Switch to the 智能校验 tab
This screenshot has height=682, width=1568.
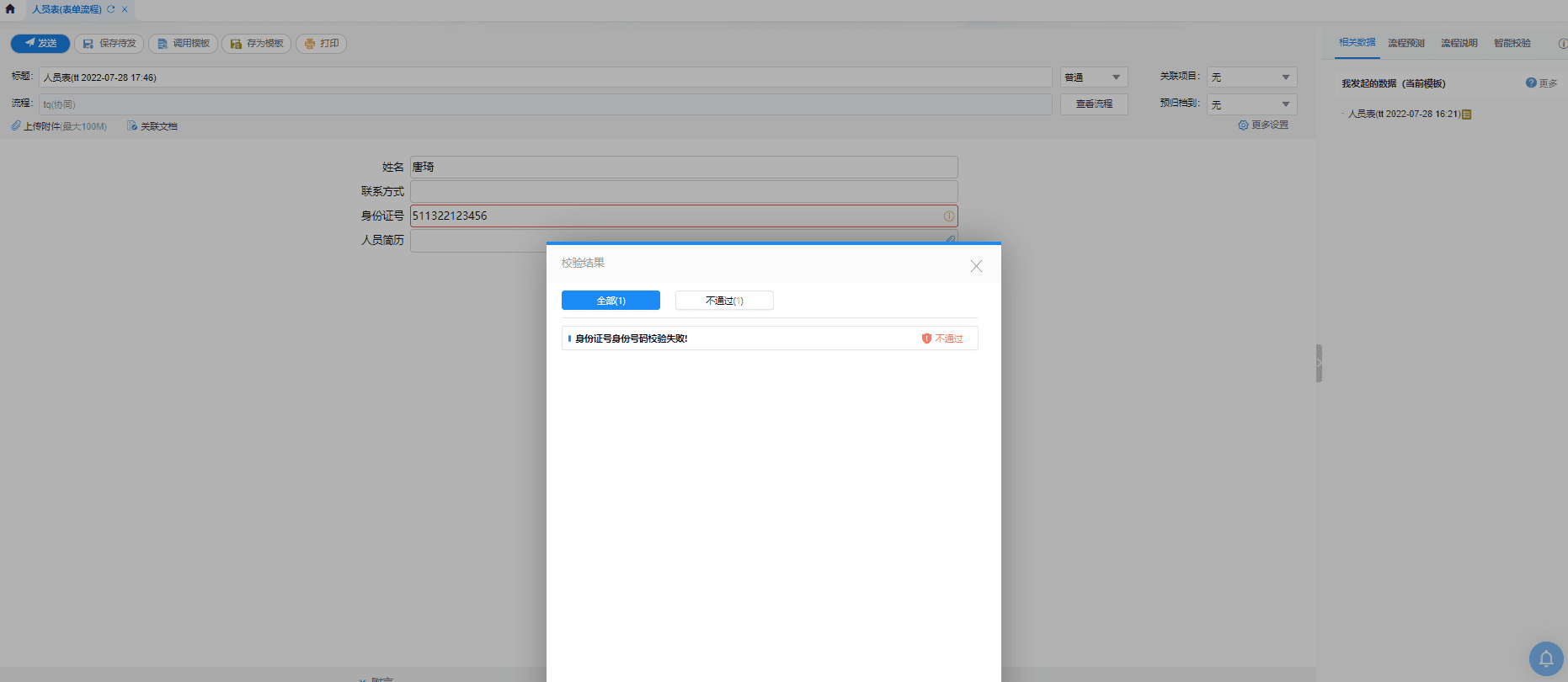[x=1512, y=43]
